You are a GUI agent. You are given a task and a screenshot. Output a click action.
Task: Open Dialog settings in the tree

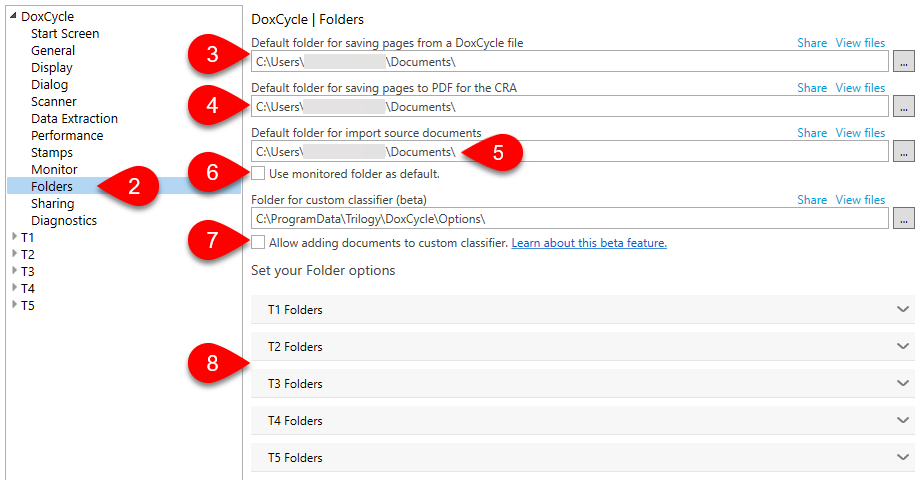[x=49, y=85]
